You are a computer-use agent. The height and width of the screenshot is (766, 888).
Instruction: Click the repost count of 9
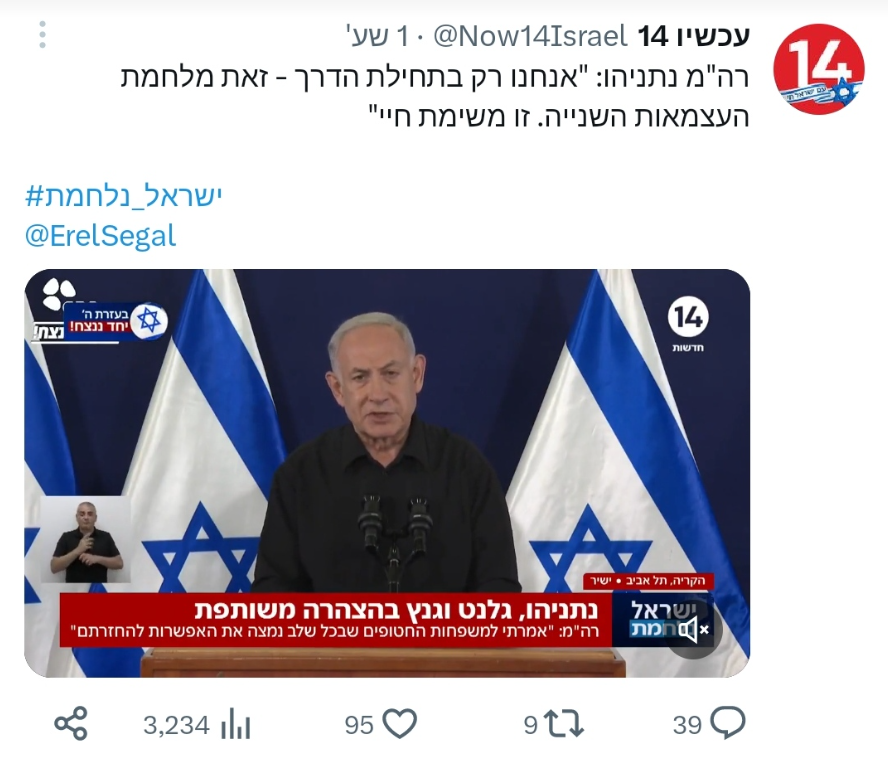[531, 725]
